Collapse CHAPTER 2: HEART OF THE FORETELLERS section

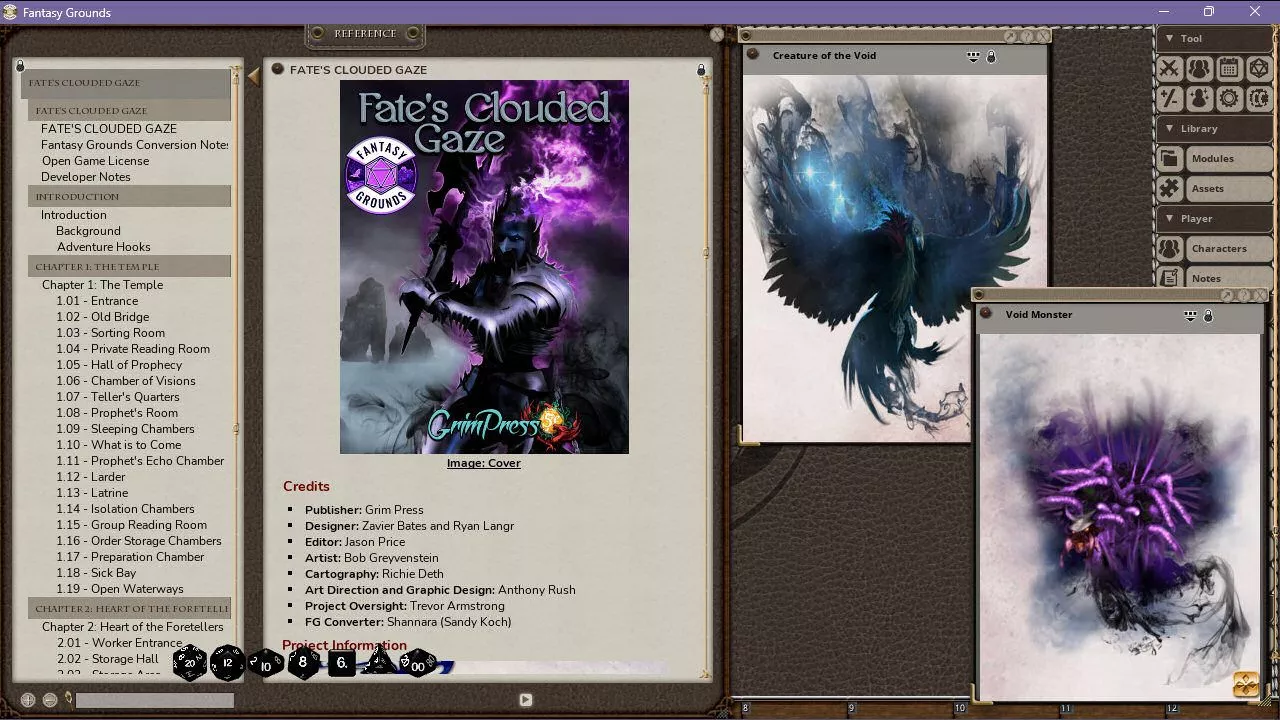pyautogui.click(x=129, y=608)
